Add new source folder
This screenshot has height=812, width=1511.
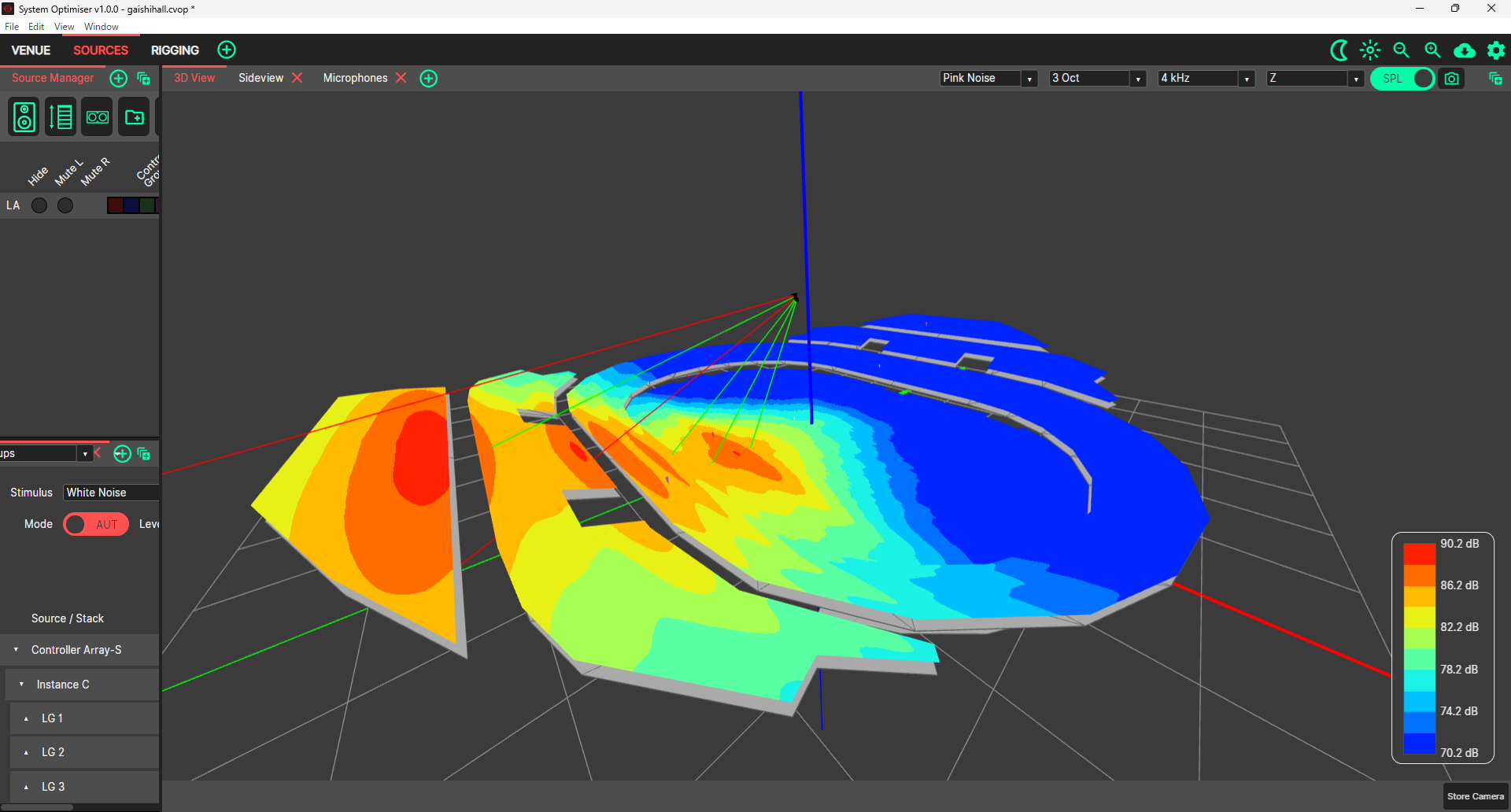coord(135,117)
